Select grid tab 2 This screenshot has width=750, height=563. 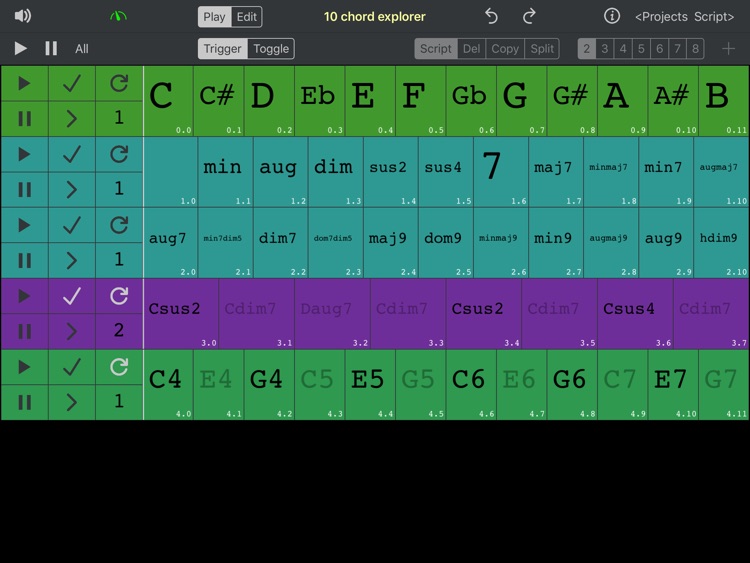pyautogui.click(x=586, y=48)
